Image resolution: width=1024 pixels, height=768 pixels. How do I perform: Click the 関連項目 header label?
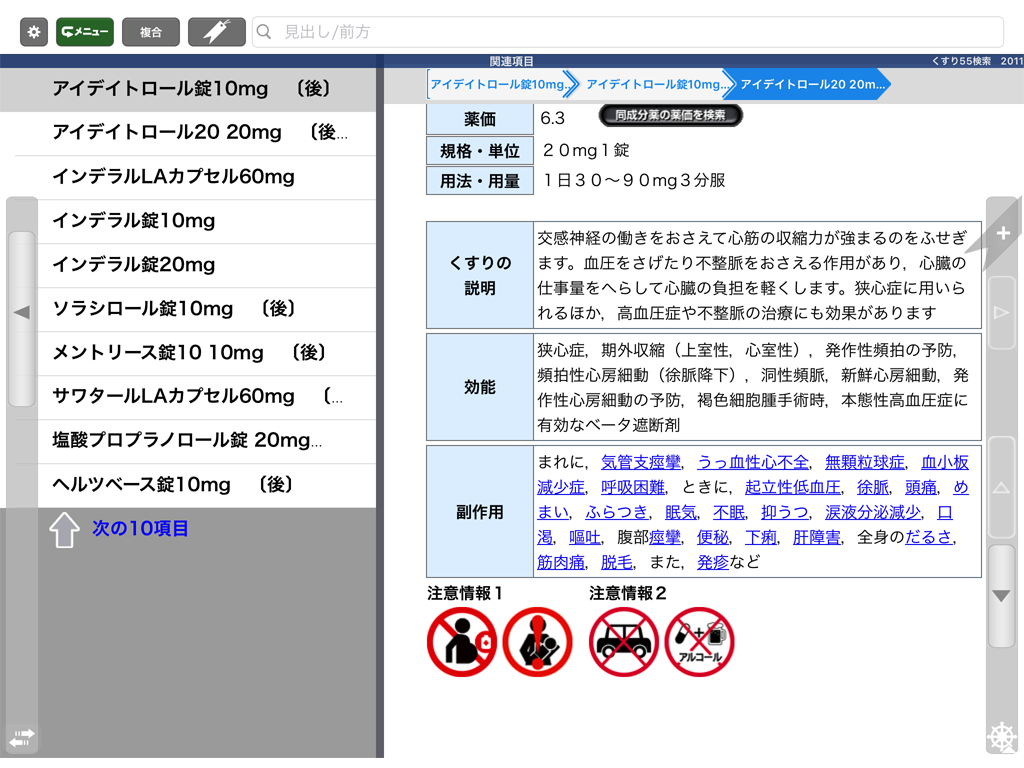(511, 61)
